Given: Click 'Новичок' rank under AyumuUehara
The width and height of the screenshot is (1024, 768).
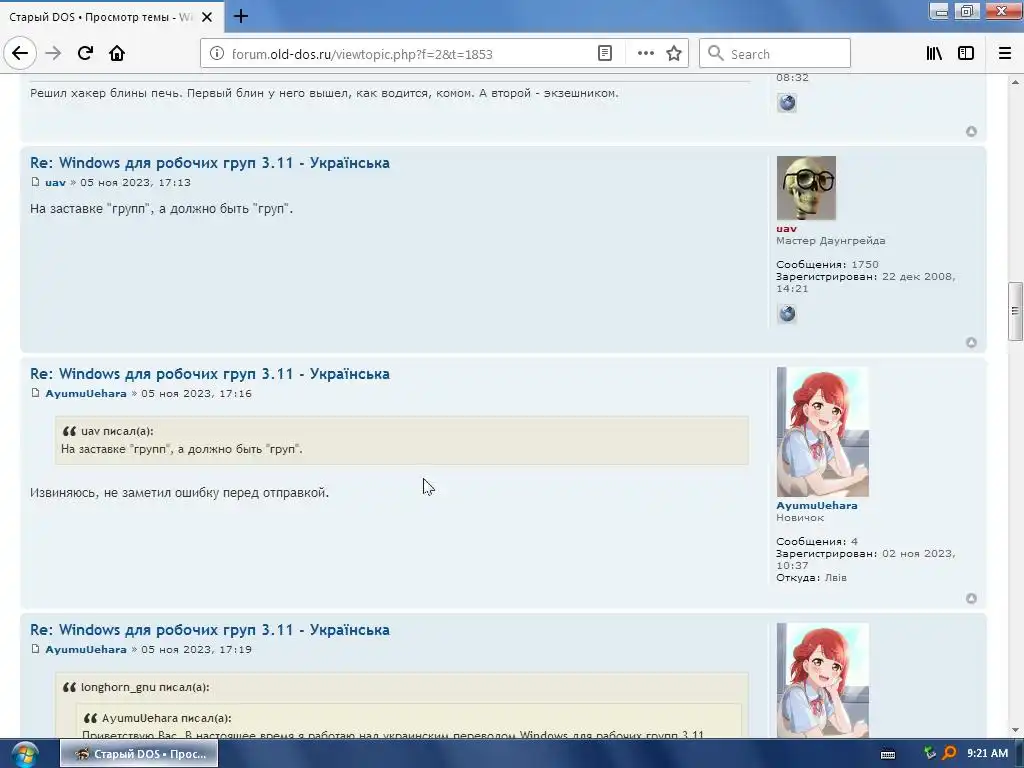Looking at the screenshot, I should 800,517.
